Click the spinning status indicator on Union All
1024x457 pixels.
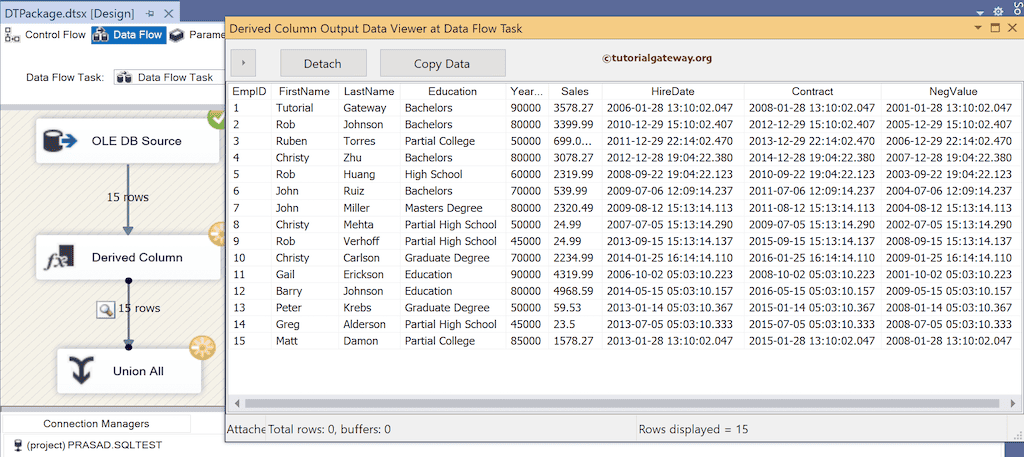click(202, 348)
